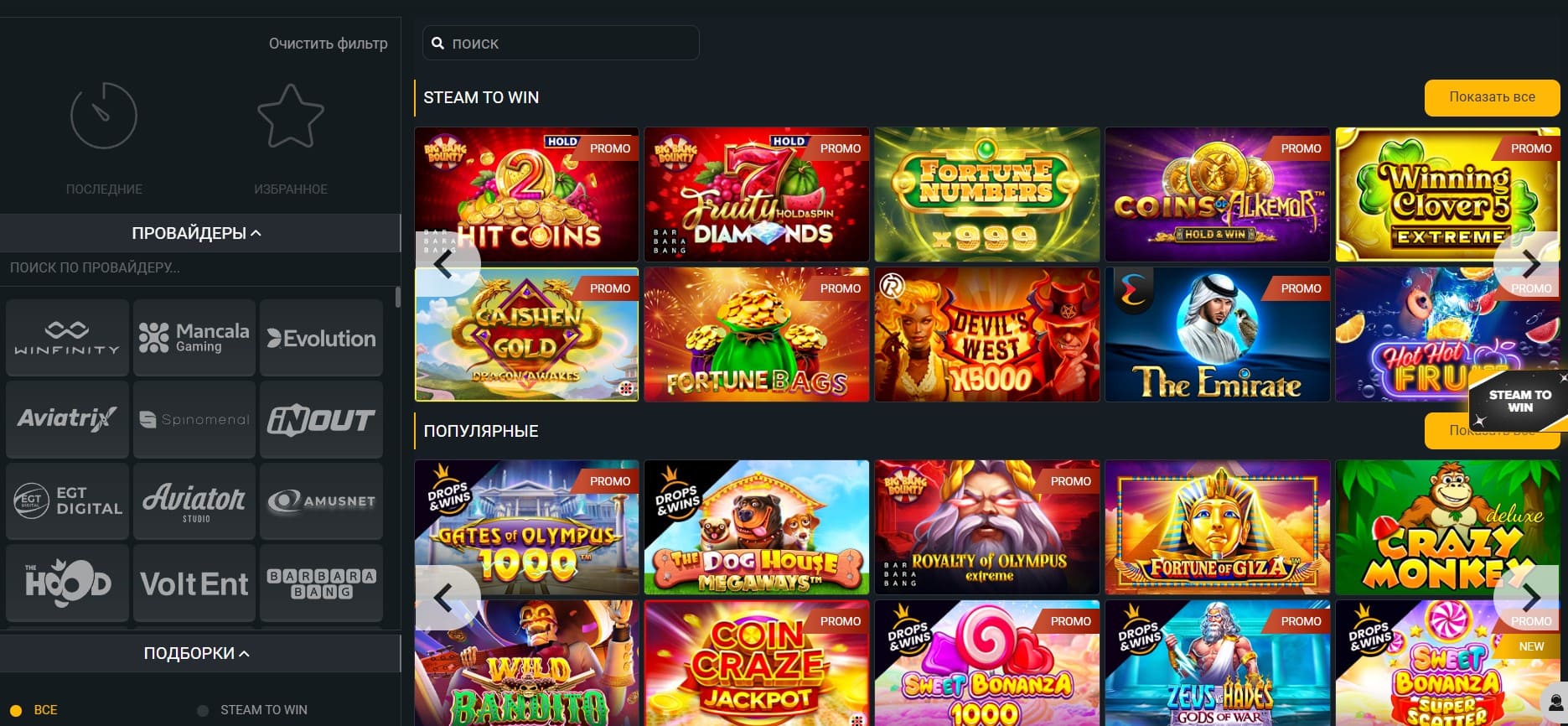Open the recent games clock icon
The width and height of the screenshot is (1568, 726).
point(104,116)
